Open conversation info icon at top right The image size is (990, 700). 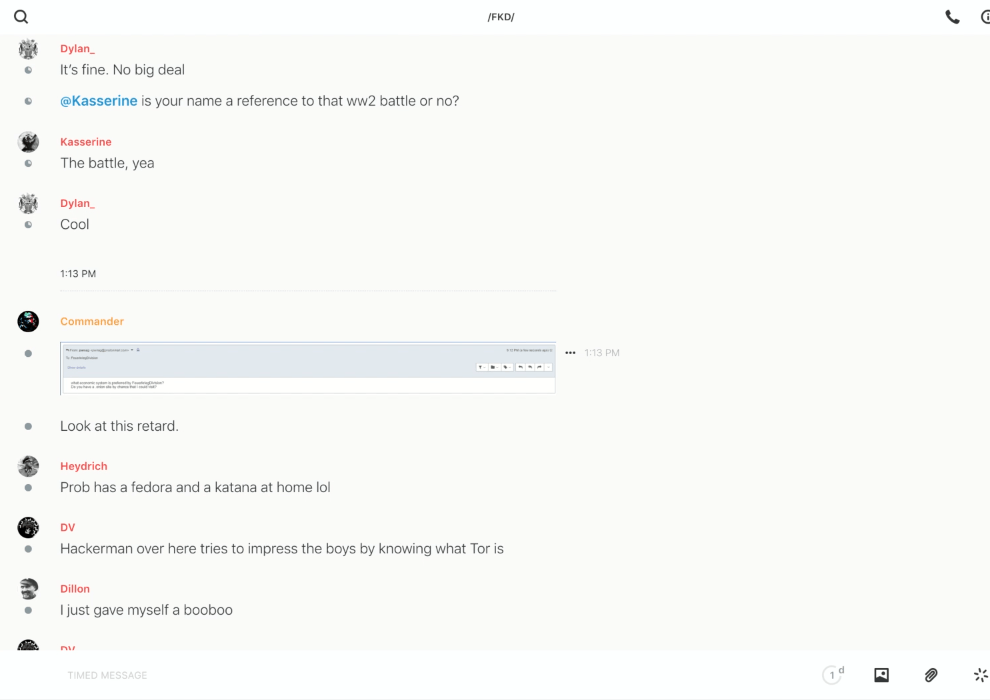point(985,17)
